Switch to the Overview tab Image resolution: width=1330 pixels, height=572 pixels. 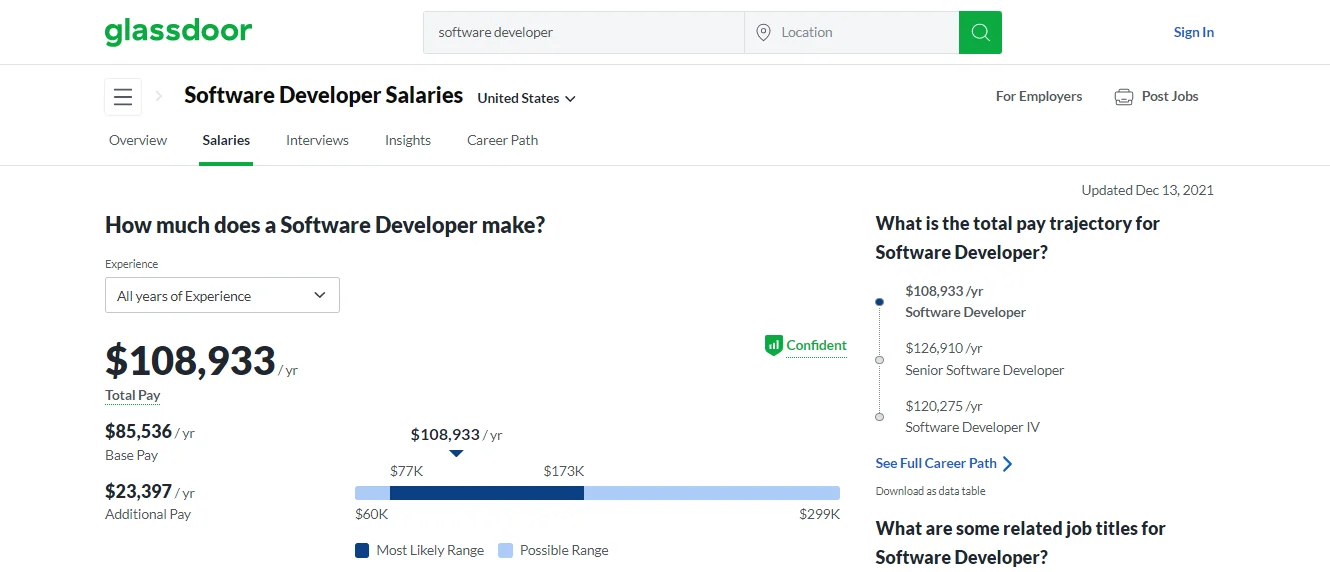pos(138,141)
